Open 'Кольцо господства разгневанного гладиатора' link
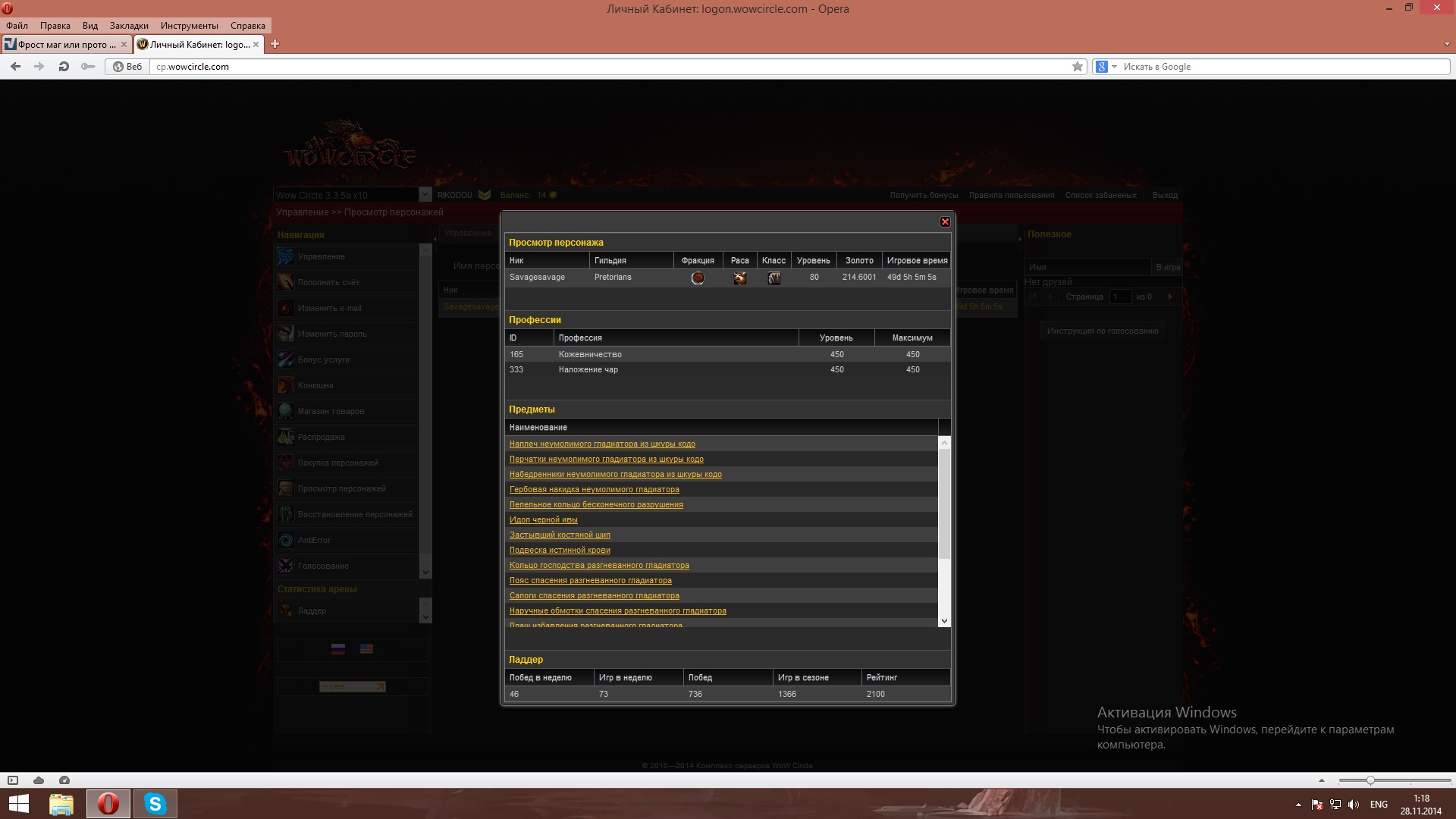The width and height of the screenshot is (1456, 819). point(599,566)
